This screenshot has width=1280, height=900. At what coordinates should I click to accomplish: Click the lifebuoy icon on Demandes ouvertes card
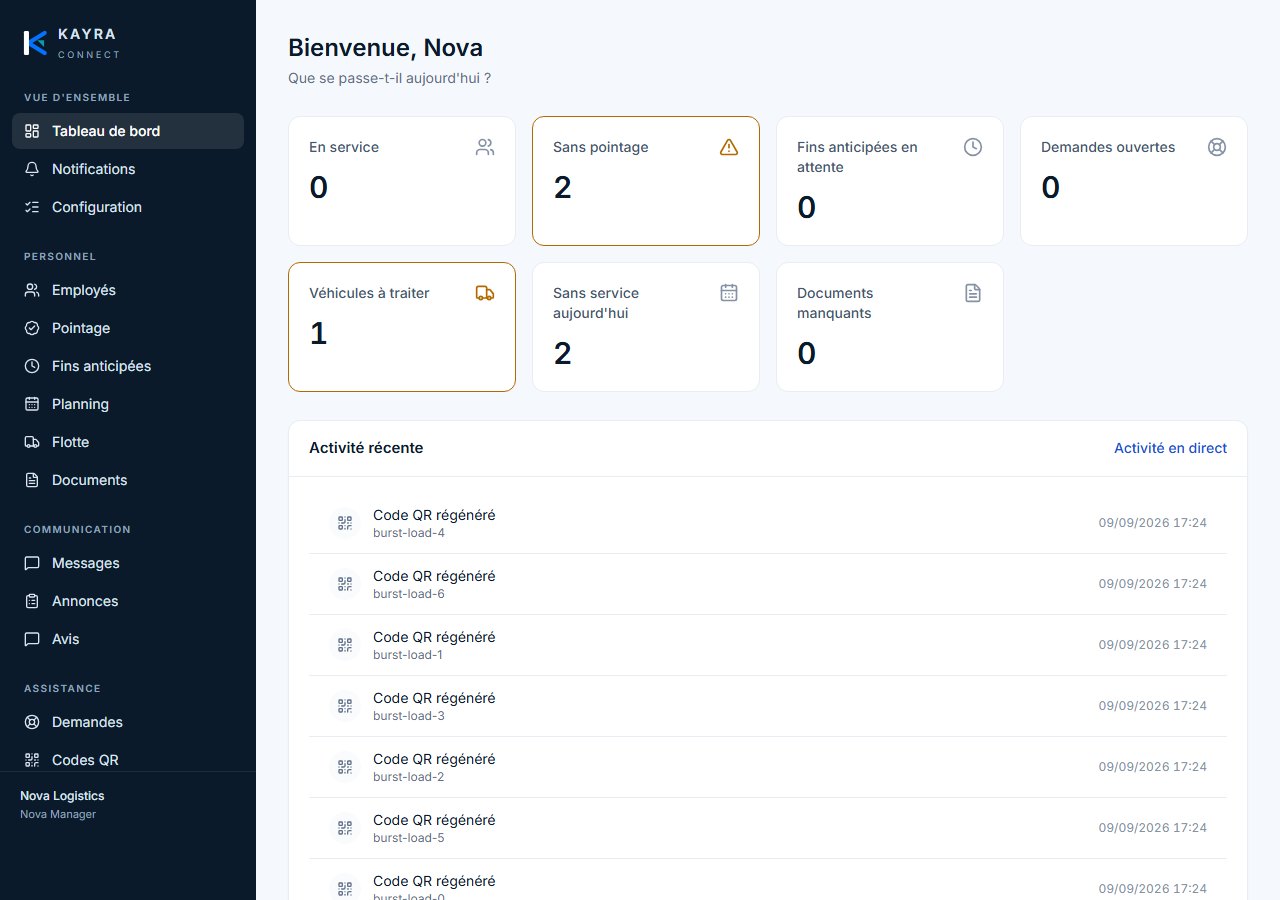[1217, 147]
